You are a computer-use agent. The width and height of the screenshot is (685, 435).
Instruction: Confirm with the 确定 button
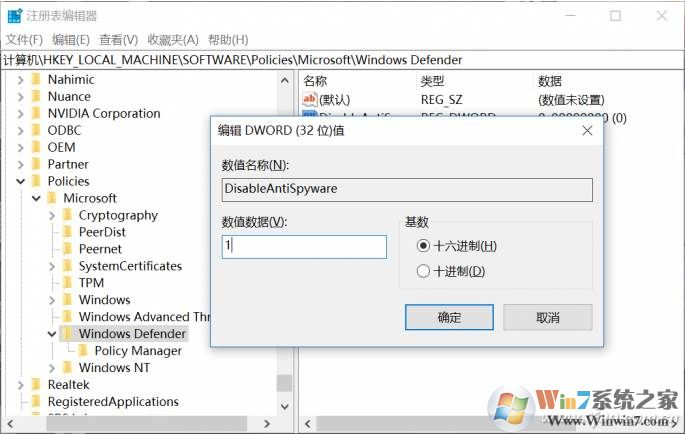(449, 318)
